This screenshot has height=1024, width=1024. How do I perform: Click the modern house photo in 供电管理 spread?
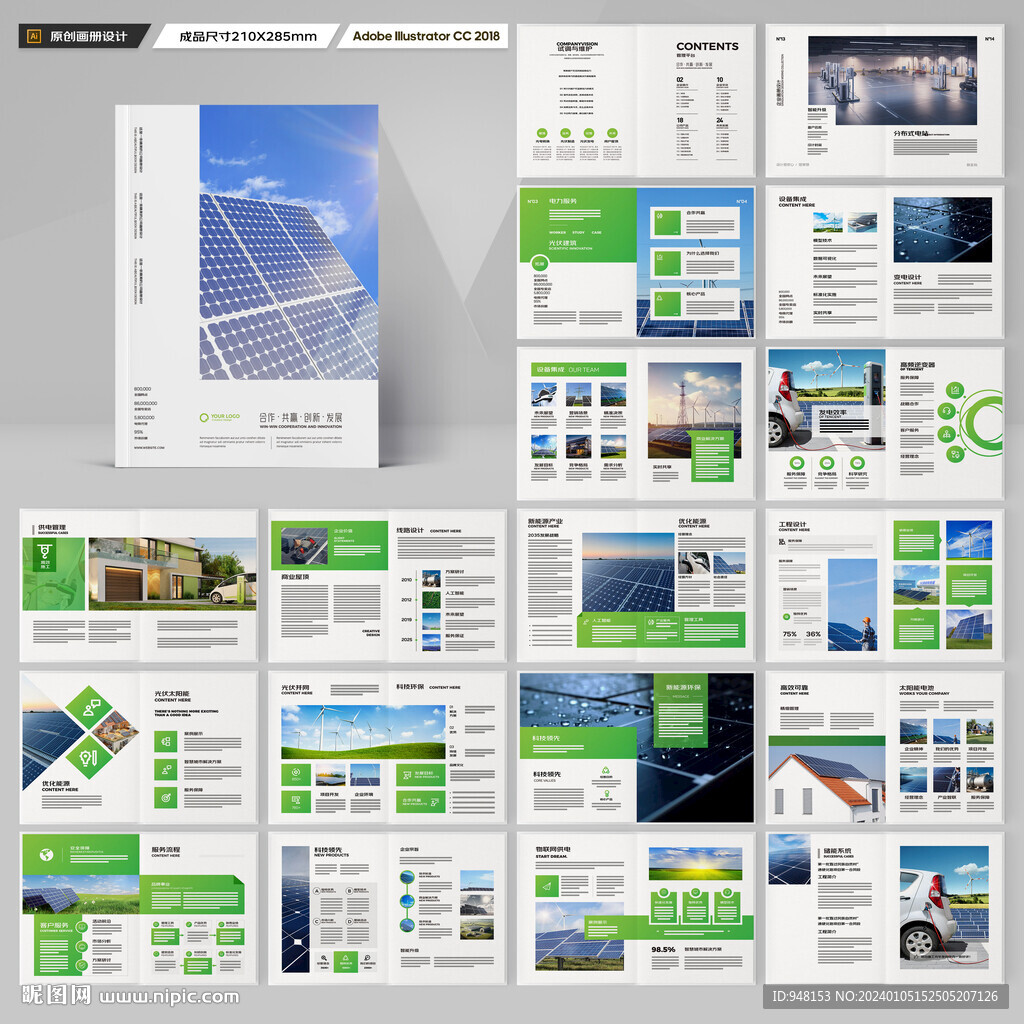pos(172,574)
